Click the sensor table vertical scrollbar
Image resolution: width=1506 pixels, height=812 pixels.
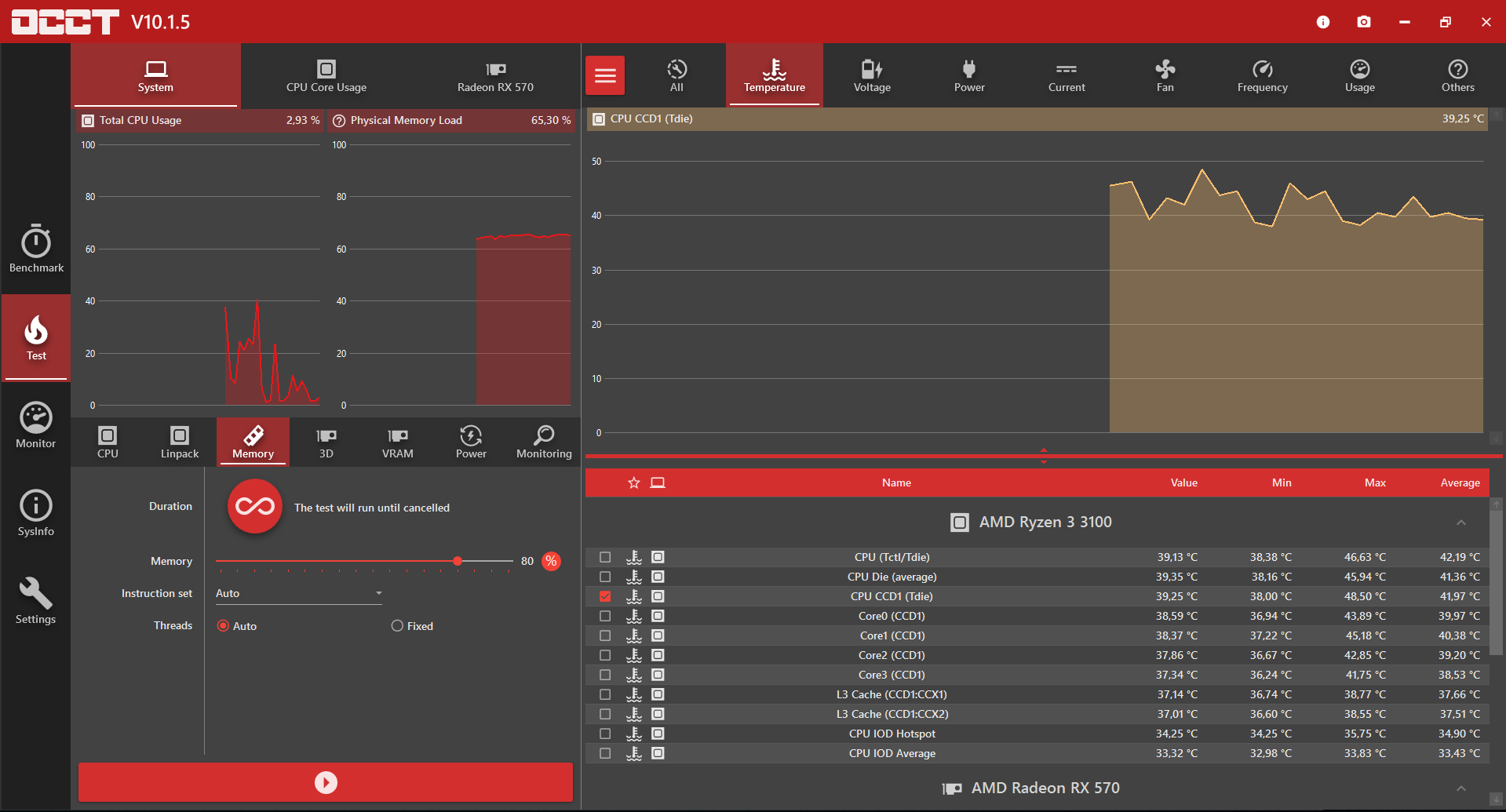(1496, 582)
